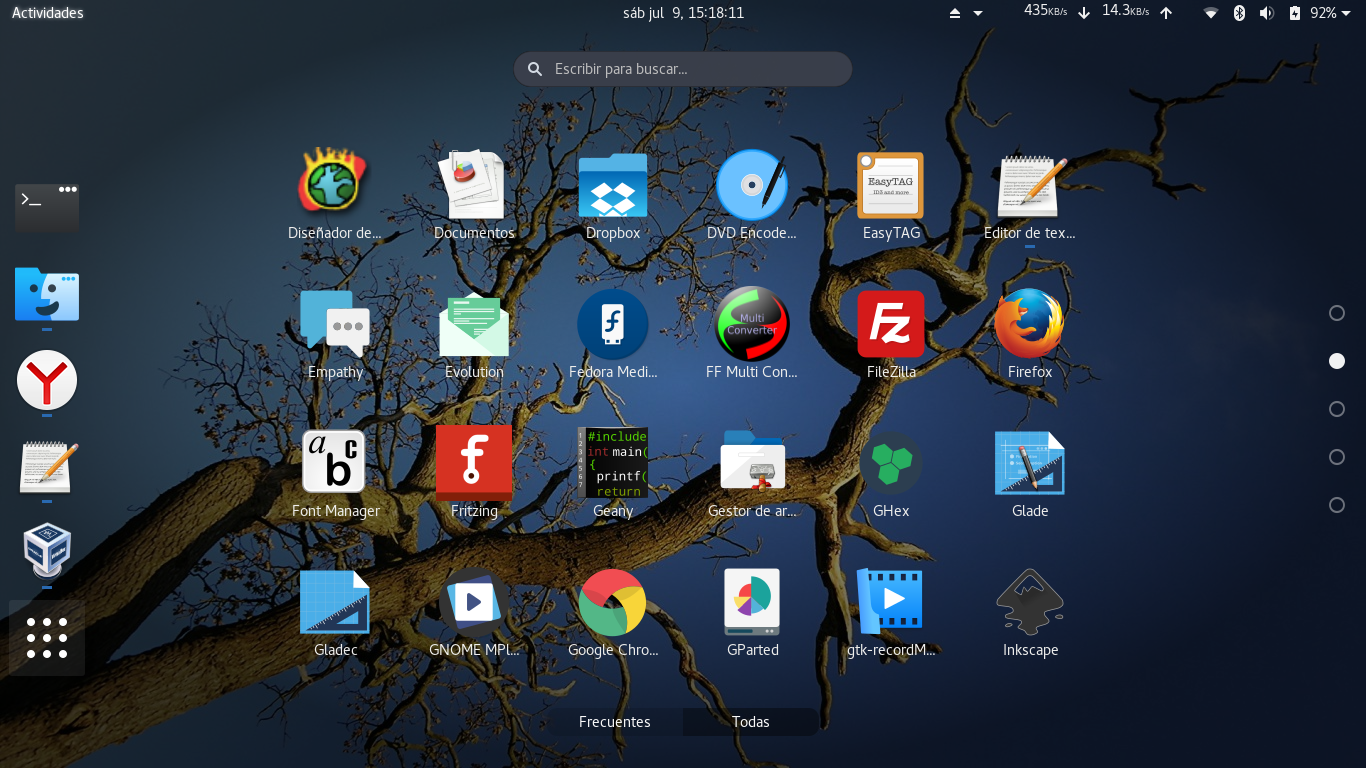1366x768 pixels.
Task: Click the Bluetooth status icon
Action: coord(1239,13)
